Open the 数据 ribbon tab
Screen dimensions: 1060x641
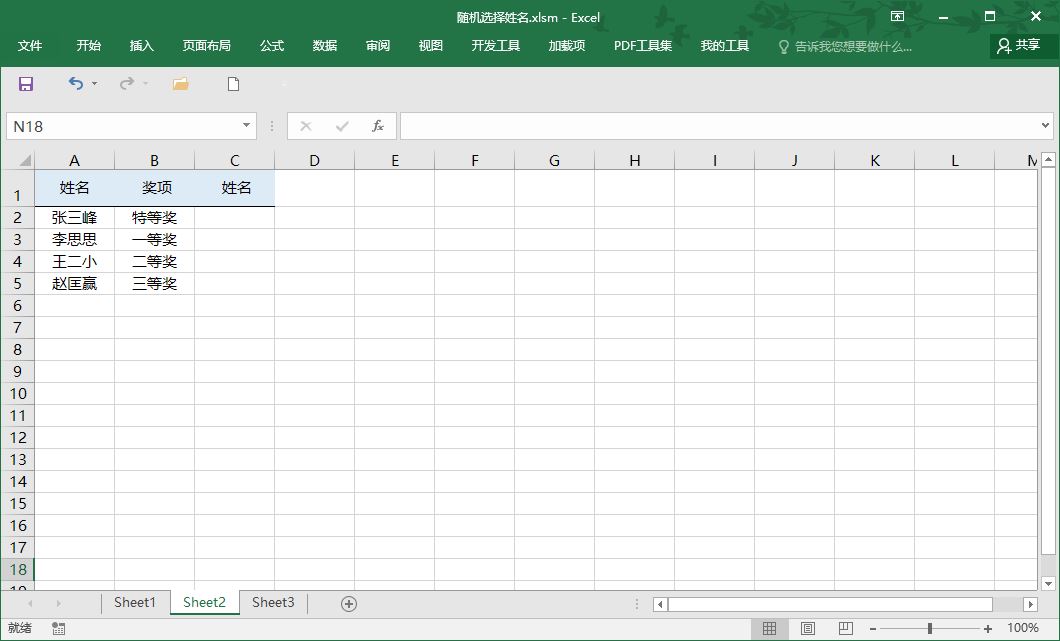click(324, 46)
